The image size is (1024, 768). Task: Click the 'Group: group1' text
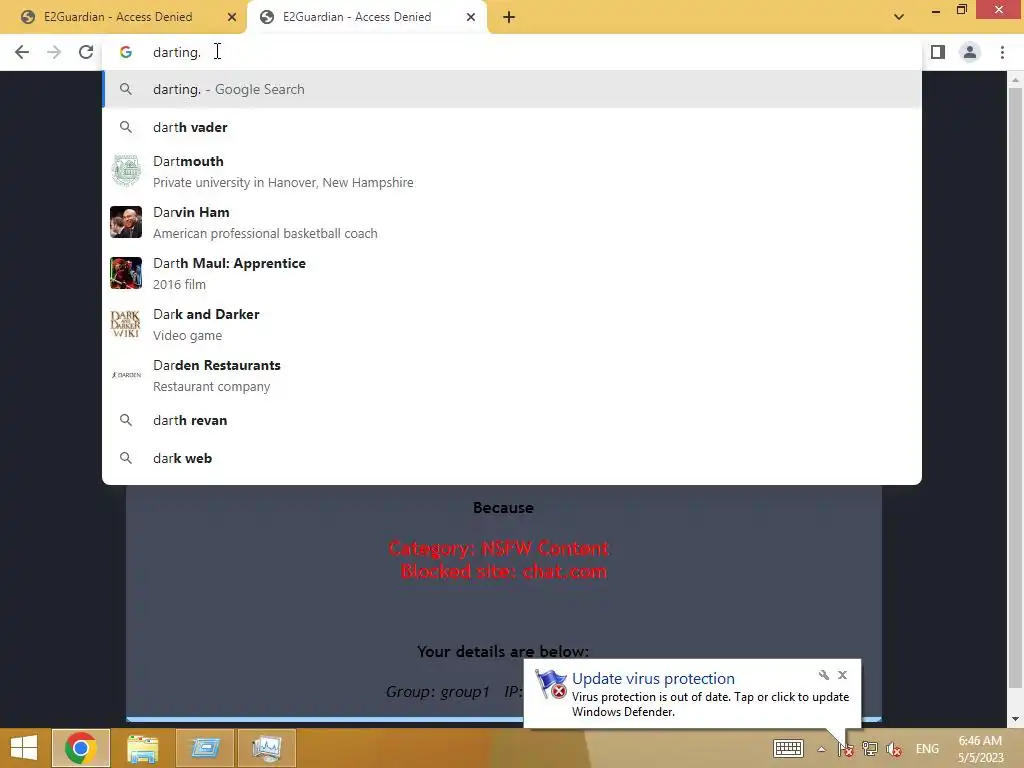(438, 692)
